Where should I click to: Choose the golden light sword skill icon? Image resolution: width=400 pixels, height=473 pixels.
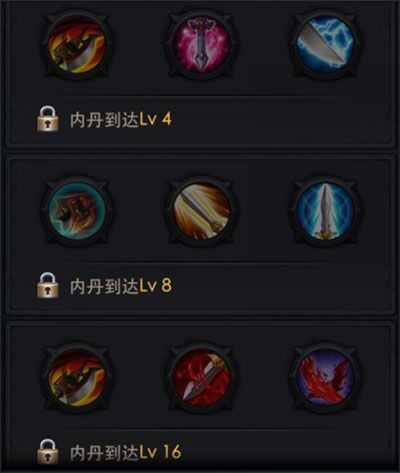coord(201,211)
